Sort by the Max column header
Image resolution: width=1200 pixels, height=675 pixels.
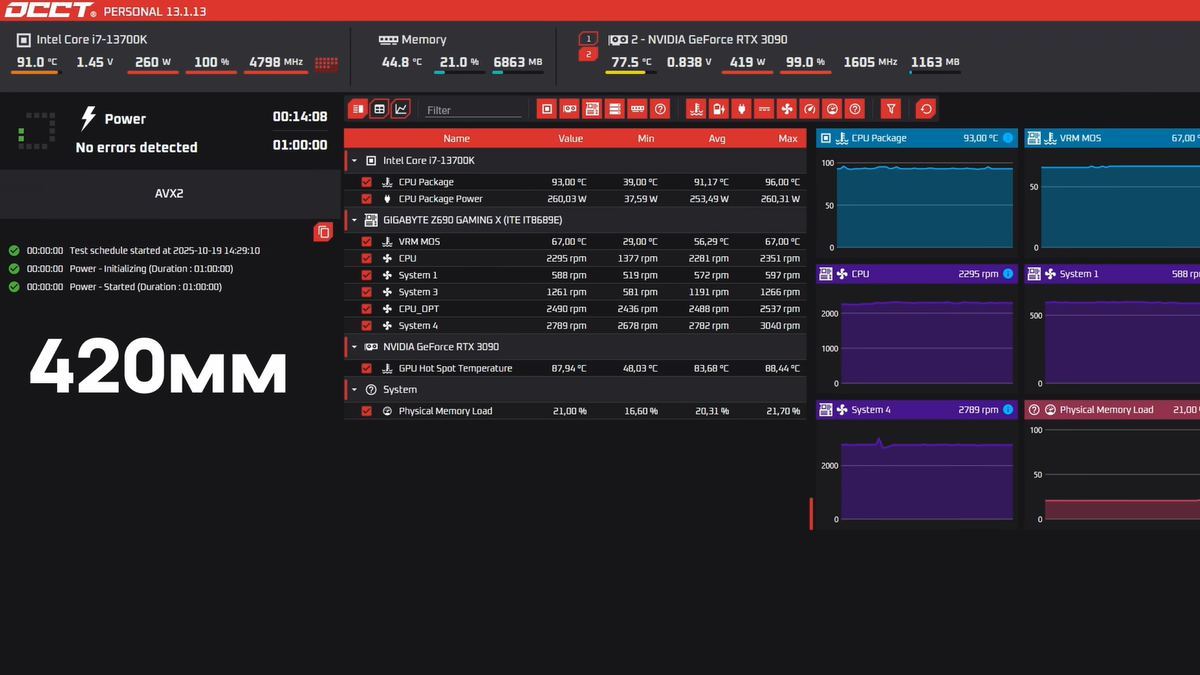(x=788, y=139)
